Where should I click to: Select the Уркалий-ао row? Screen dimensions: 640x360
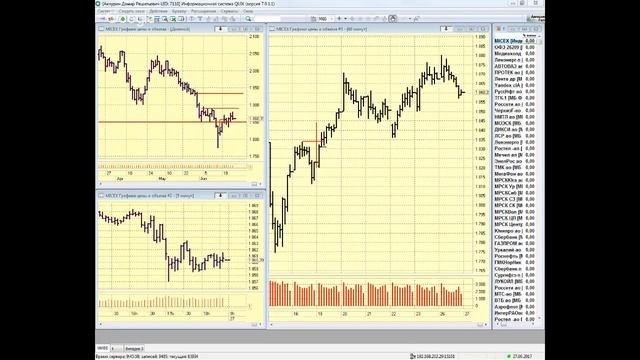point(515,250)
